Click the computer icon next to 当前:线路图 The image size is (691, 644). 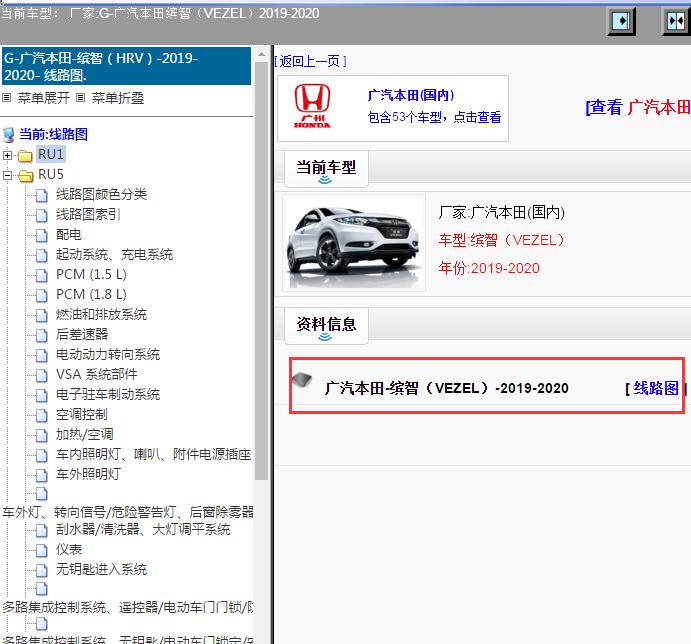[9, 134]
